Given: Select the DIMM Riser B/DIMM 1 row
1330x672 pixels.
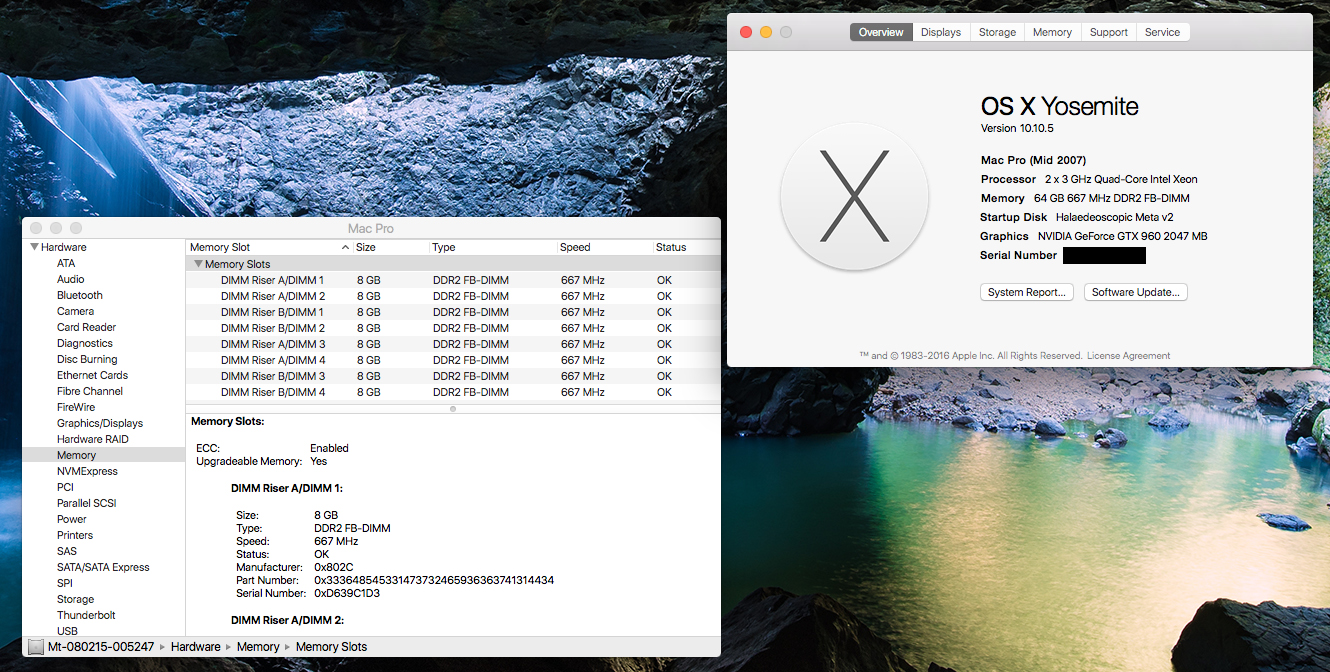Looking at the screenshot, I should click(453, 312).
